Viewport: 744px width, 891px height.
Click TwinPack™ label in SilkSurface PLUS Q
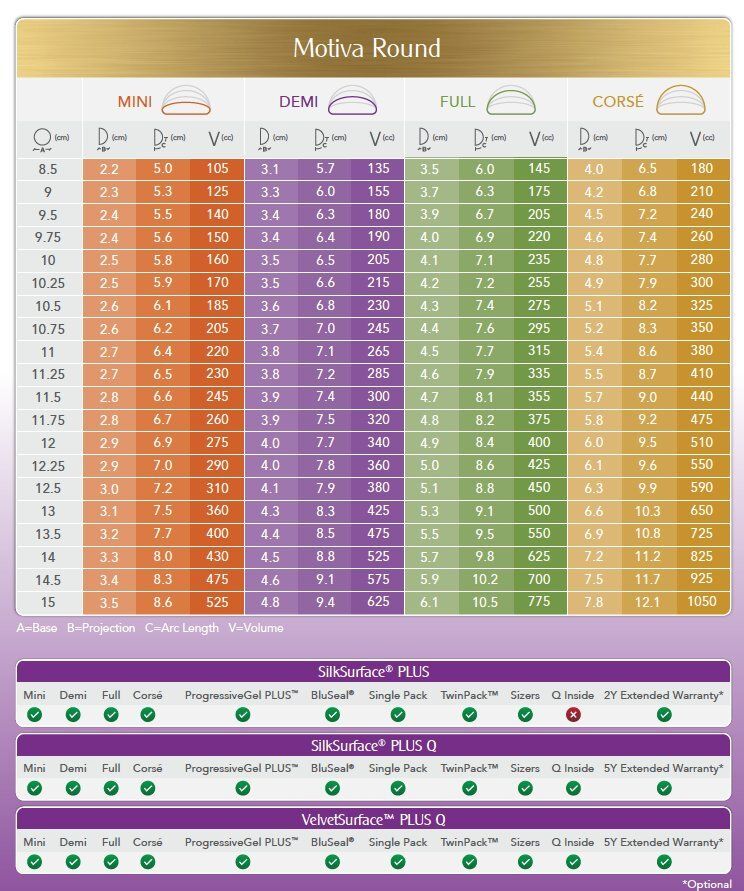click(469, 768)
